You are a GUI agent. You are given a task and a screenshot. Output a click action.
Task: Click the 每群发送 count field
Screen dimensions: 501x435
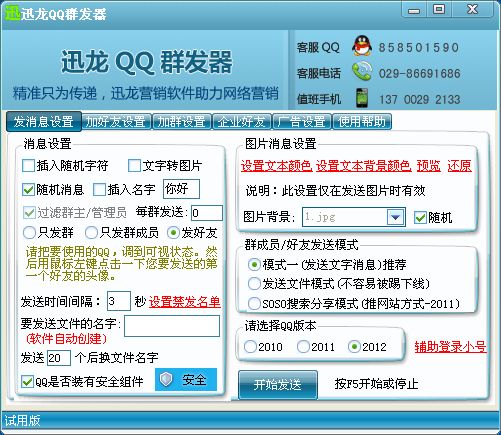tap(207, 213)
